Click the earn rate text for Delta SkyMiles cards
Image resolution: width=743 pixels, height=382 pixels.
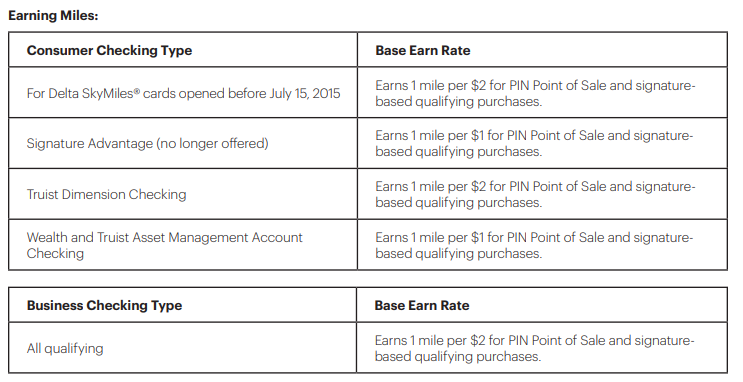point(535,93)
